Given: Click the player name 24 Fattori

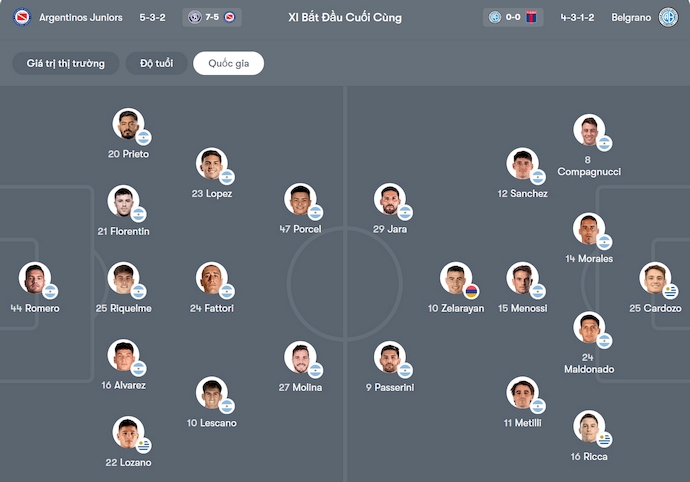Looking at the screenshot, I should tap(211, 308).
